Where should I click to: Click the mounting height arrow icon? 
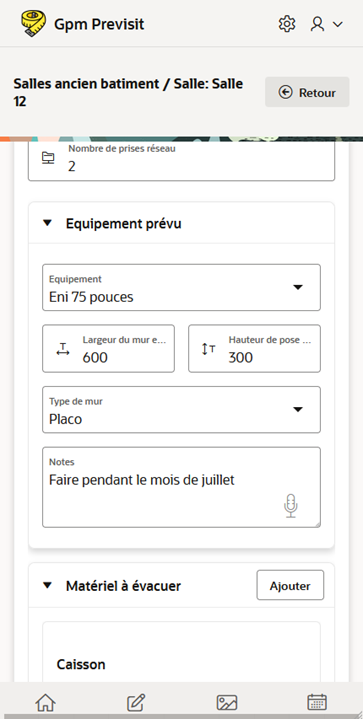pos(209,349)
